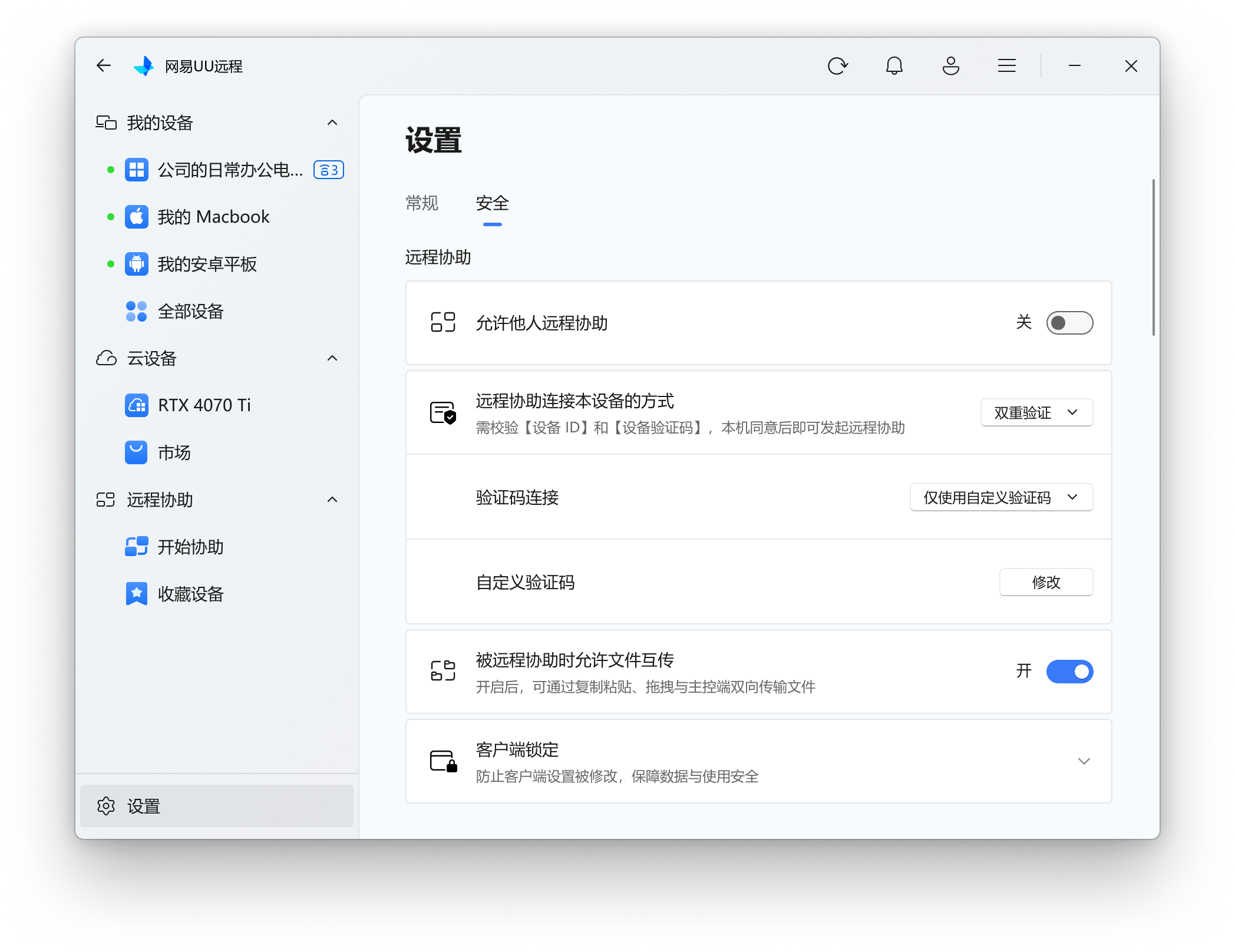Click the session count badge 3
This screenshot has width=1235, height=952.
click(329, 170)
